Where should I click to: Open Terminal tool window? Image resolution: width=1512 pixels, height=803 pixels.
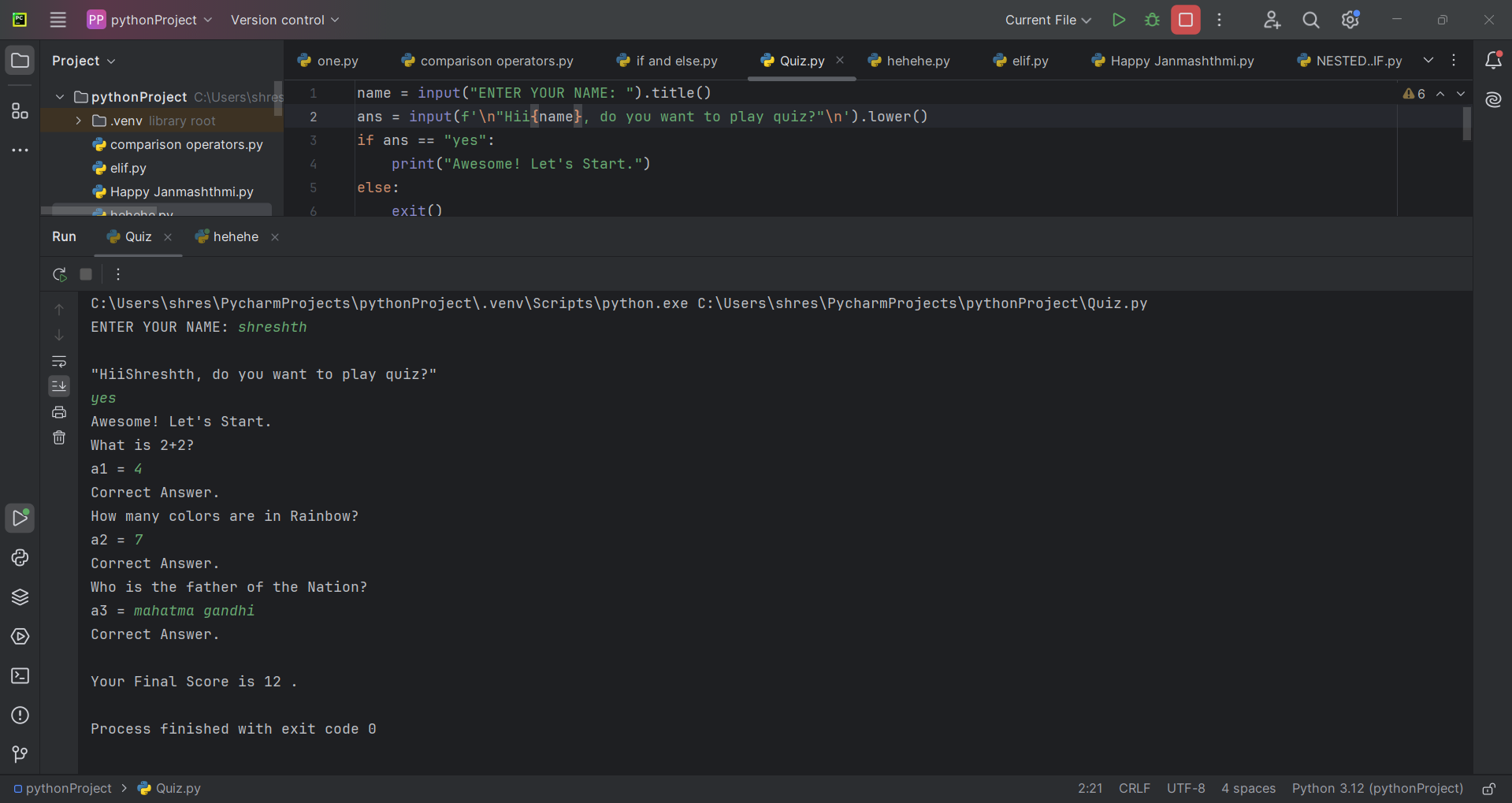(x=20, y=675)
